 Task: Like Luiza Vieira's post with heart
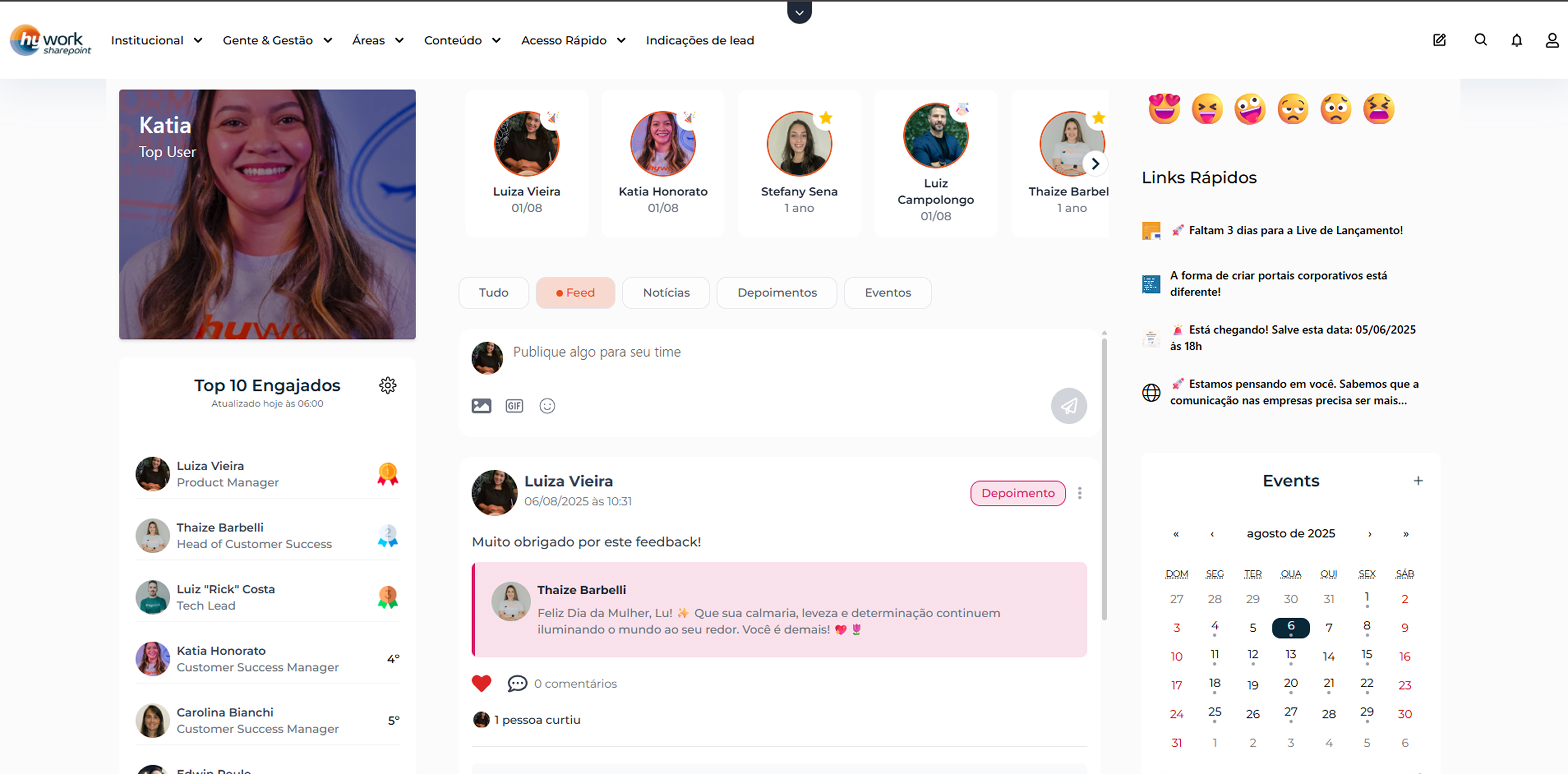click(482, 684)
